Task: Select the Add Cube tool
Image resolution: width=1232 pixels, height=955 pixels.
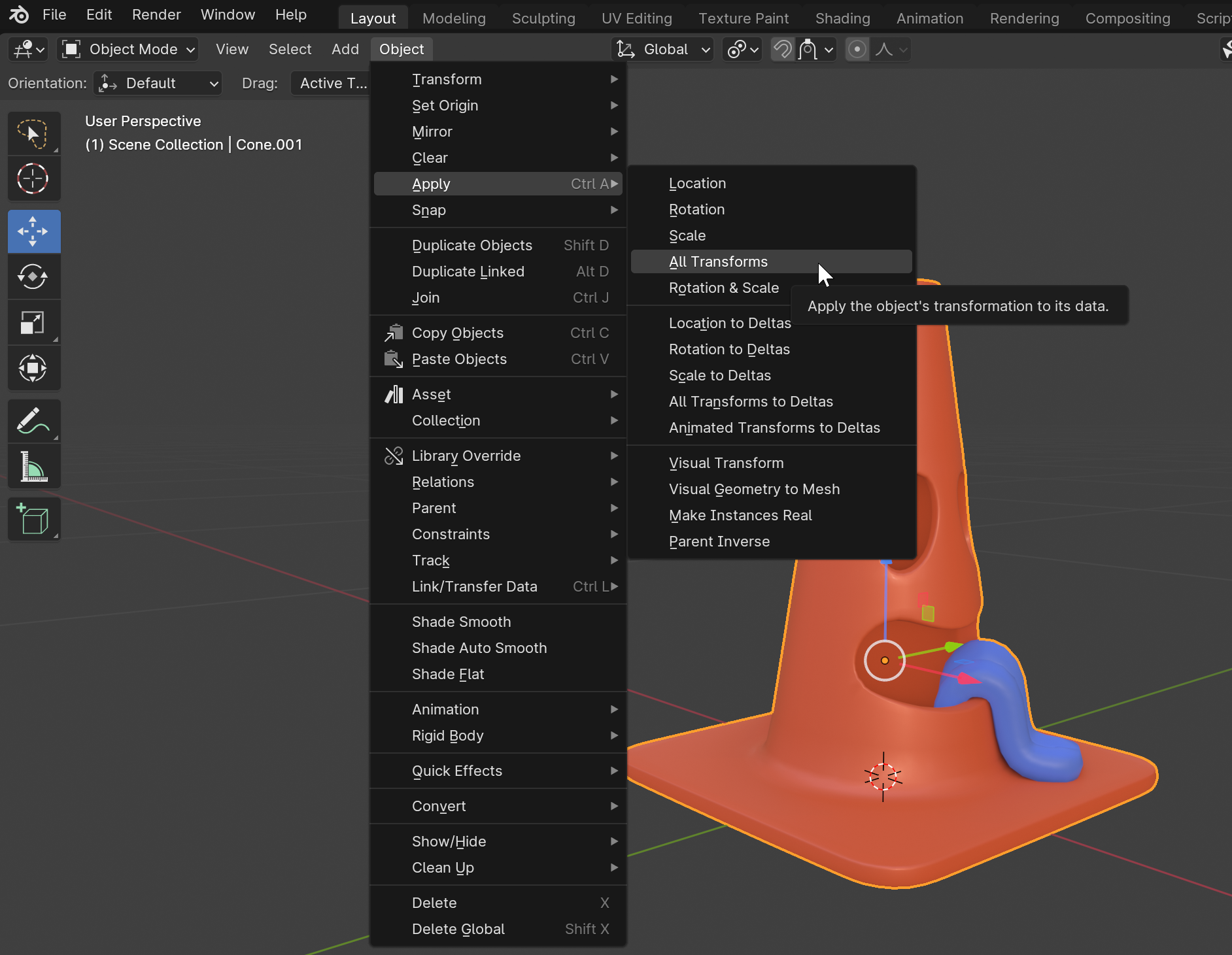Action: point(34,520)
